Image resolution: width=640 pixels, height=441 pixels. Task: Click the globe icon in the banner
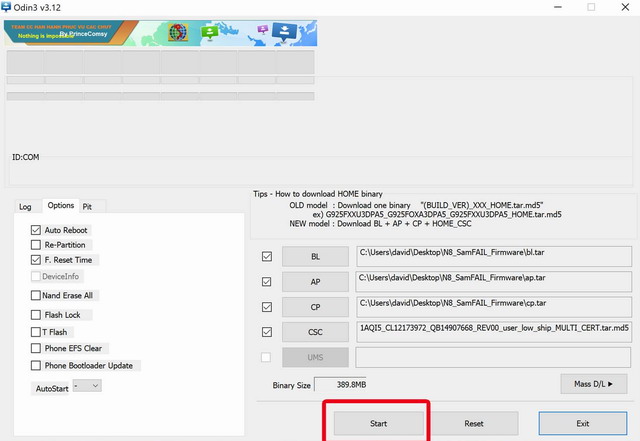click(x=177, y=31)
